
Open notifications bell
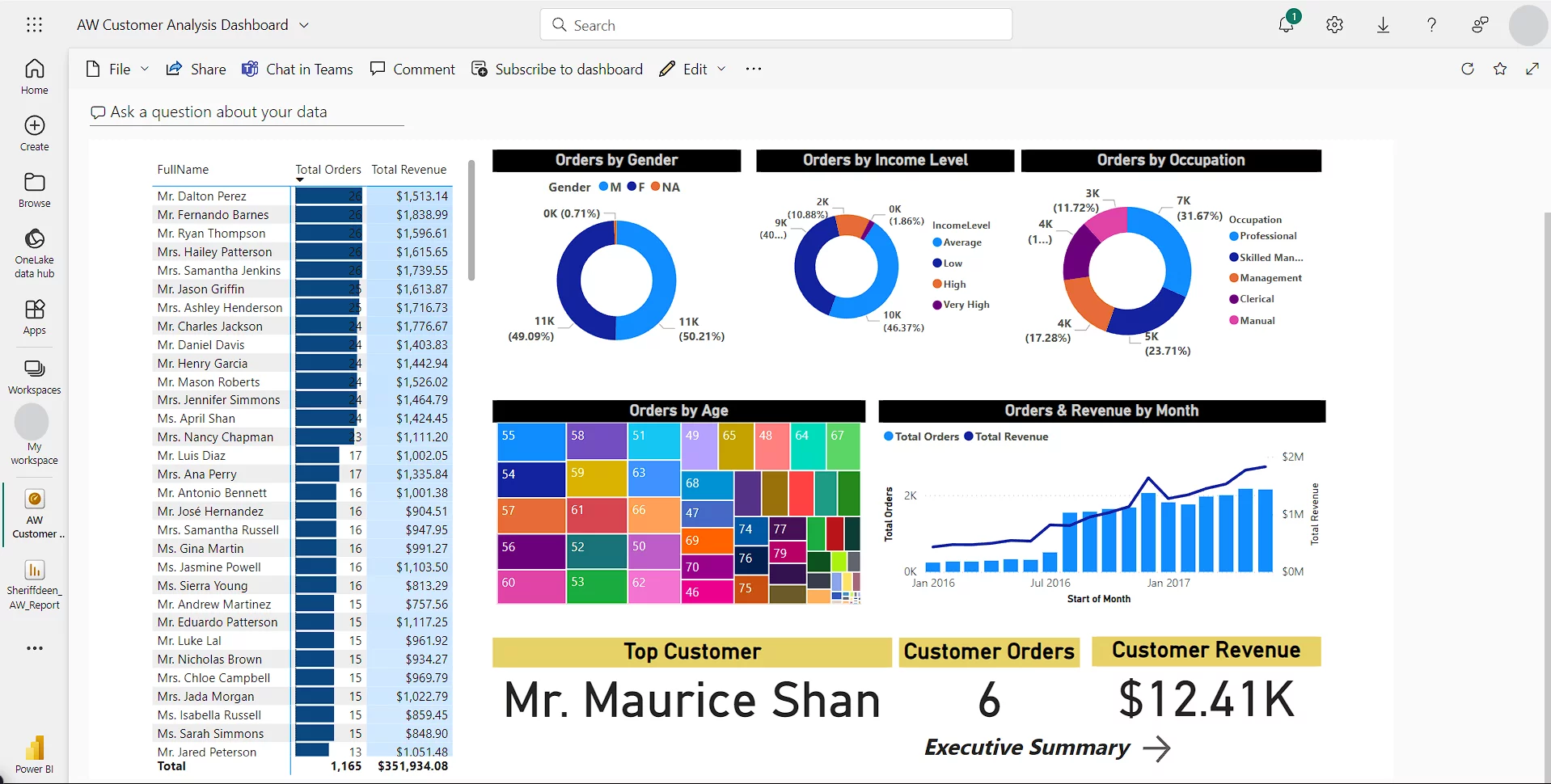1286,24
